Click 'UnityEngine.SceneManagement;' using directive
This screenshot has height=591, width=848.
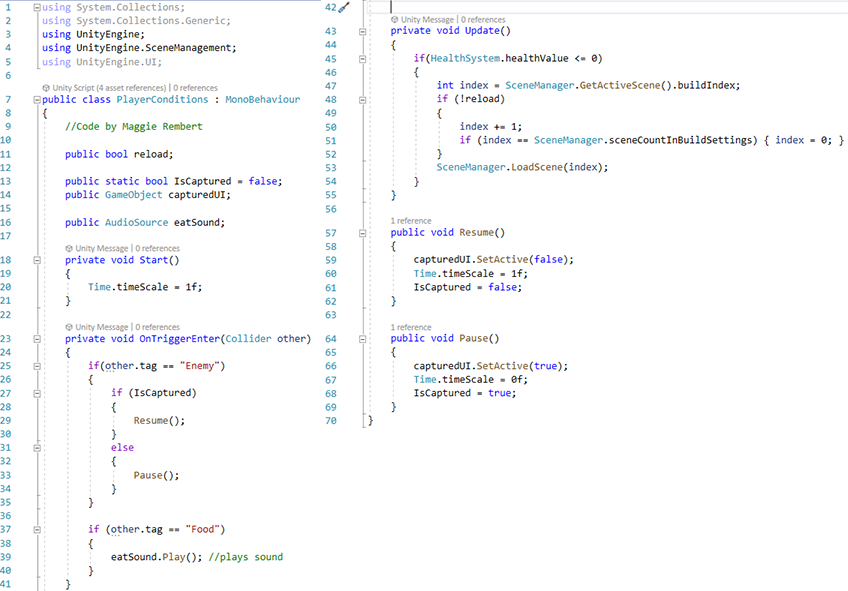[156, 48]
